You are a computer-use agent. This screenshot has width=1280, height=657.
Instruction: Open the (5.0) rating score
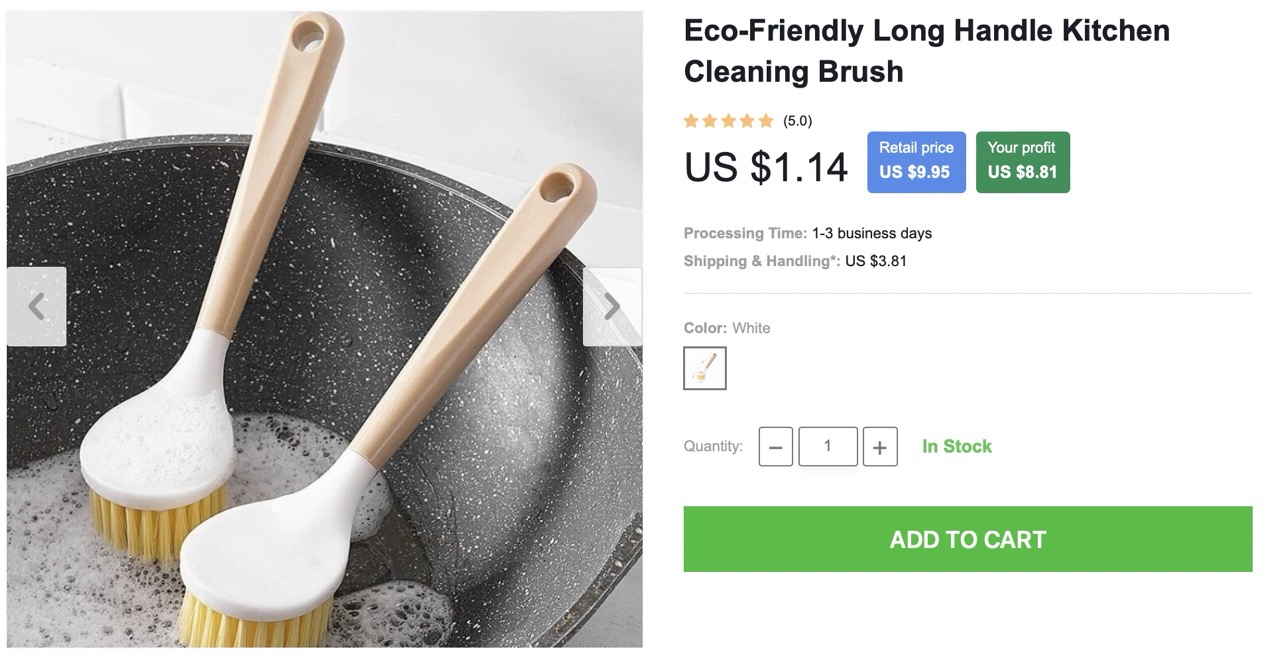click(797, 121)
